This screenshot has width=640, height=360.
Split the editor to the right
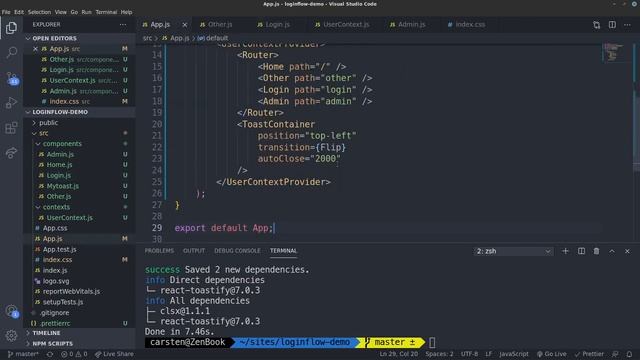[x=612, y=25]
